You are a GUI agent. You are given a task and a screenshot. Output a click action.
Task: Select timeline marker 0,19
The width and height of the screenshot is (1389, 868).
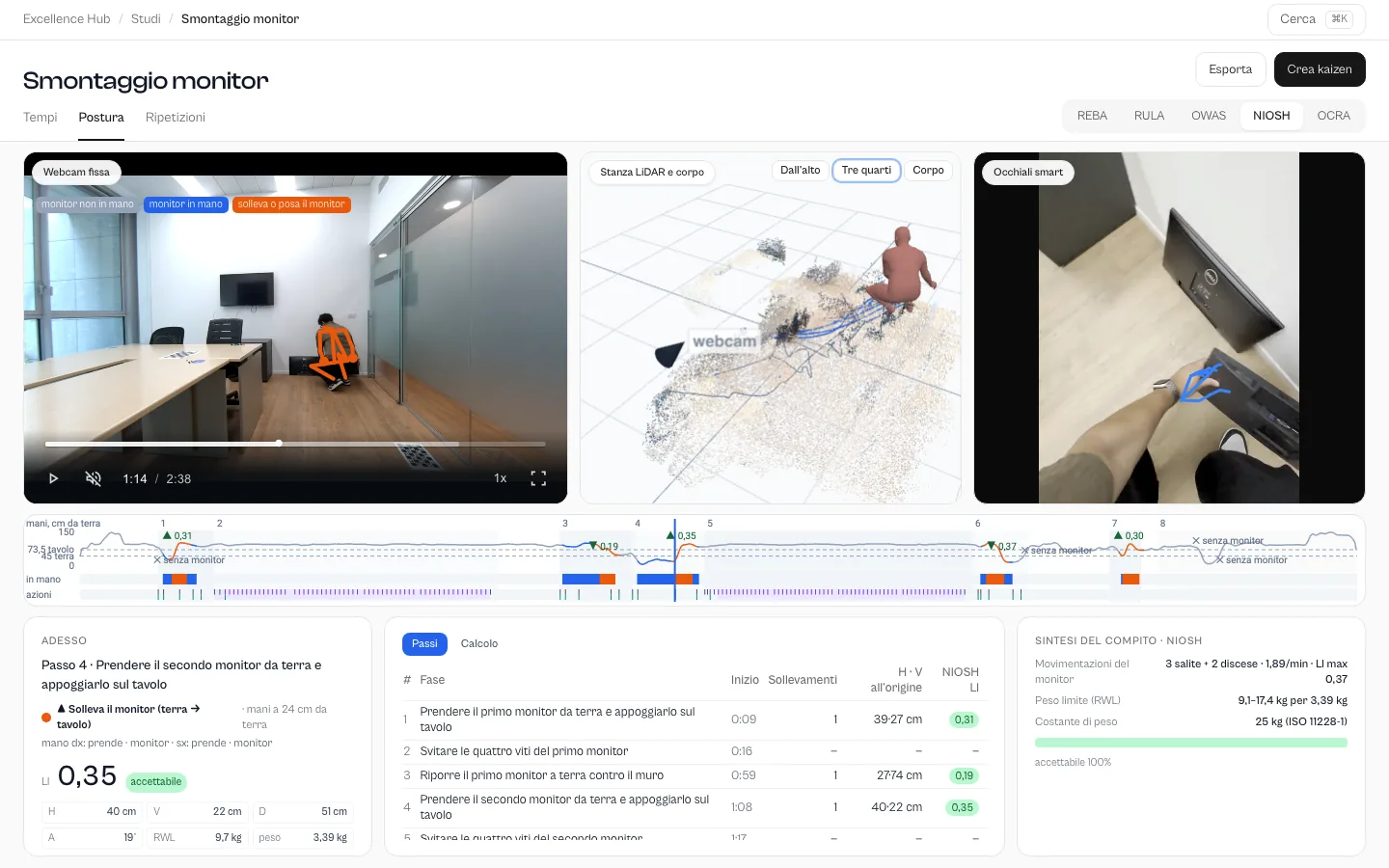[604, 547]
